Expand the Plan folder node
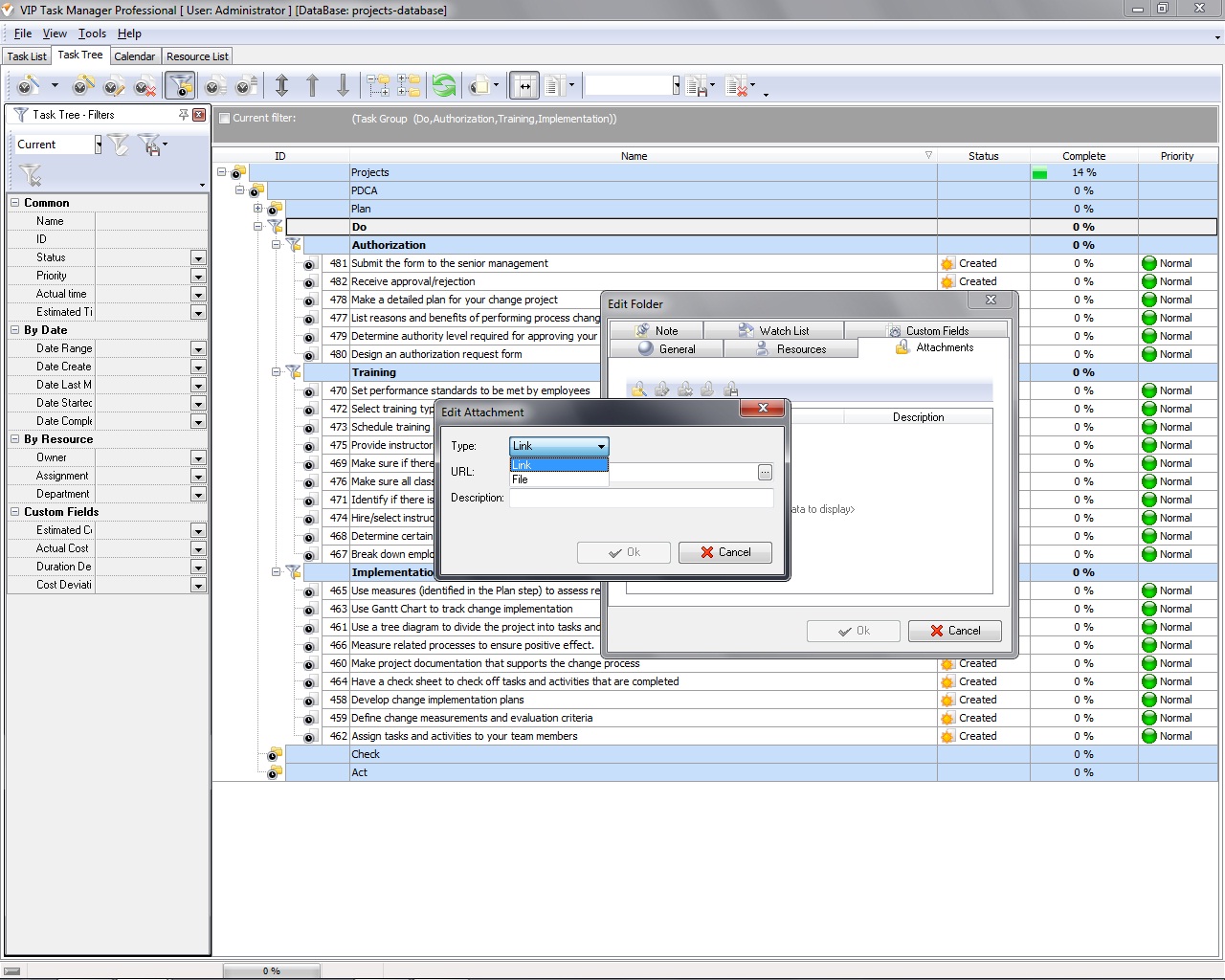The image size is (1225, 980). pyautogui.click(x=257, y=209)
